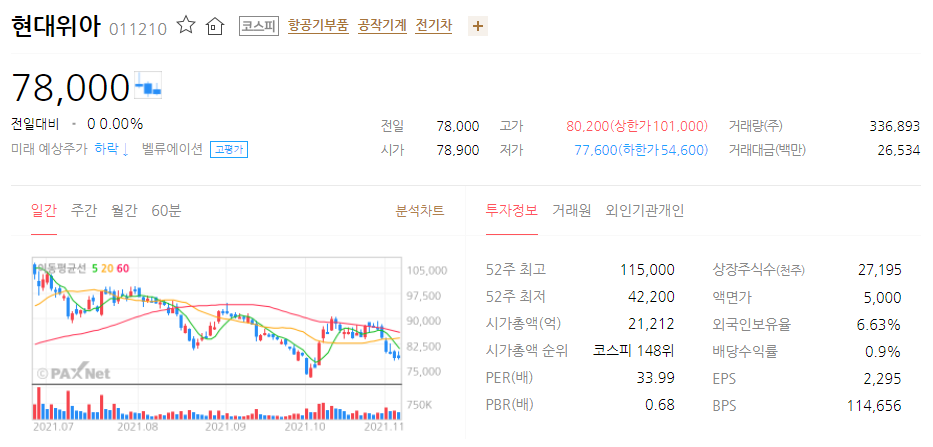
Task: Open the home icon next to stock code
Action: point(214,26)
